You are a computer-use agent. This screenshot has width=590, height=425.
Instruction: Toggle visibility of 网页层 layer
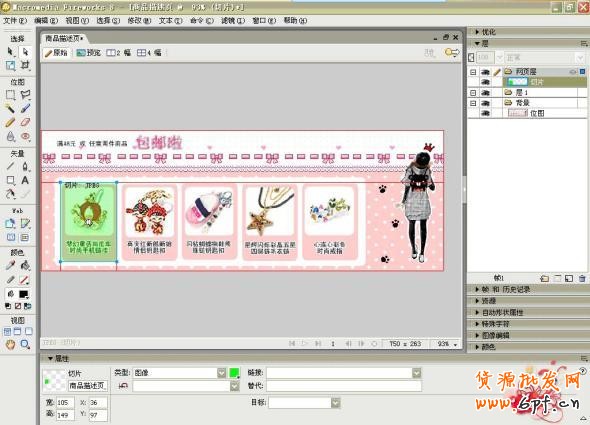click(485, 72)
